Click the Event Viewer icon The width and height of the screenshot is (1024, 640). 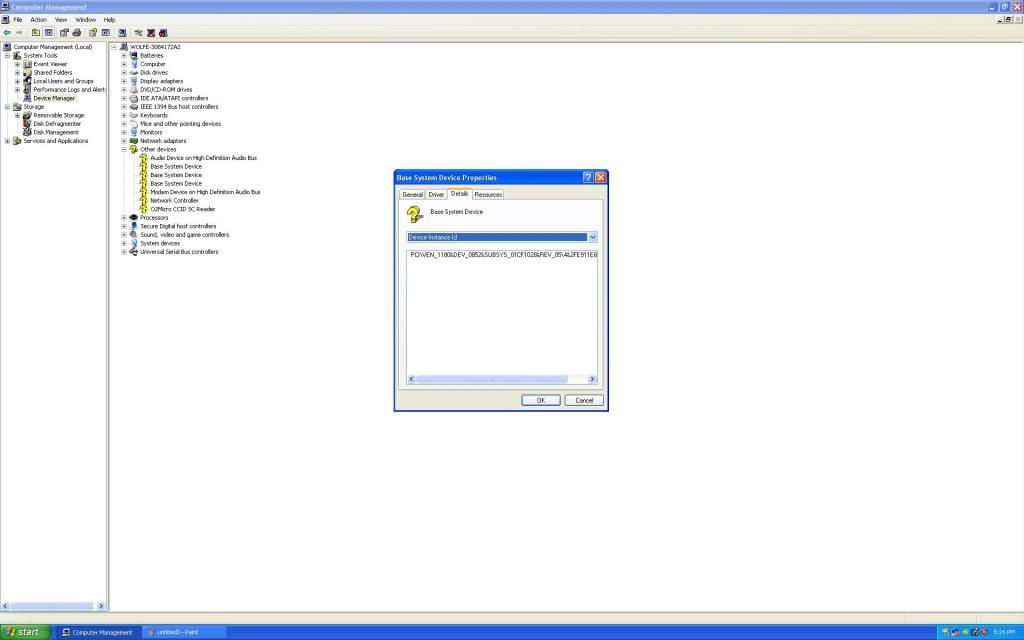(x=27, y=64)
